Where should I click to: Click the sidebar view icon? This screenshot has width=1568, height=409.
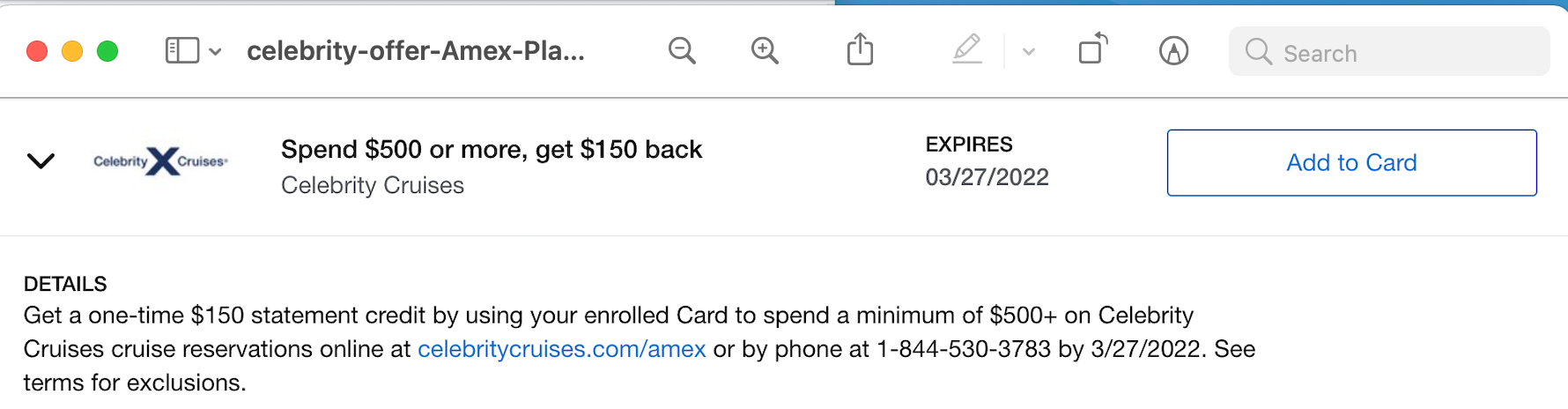click(182, 50)
